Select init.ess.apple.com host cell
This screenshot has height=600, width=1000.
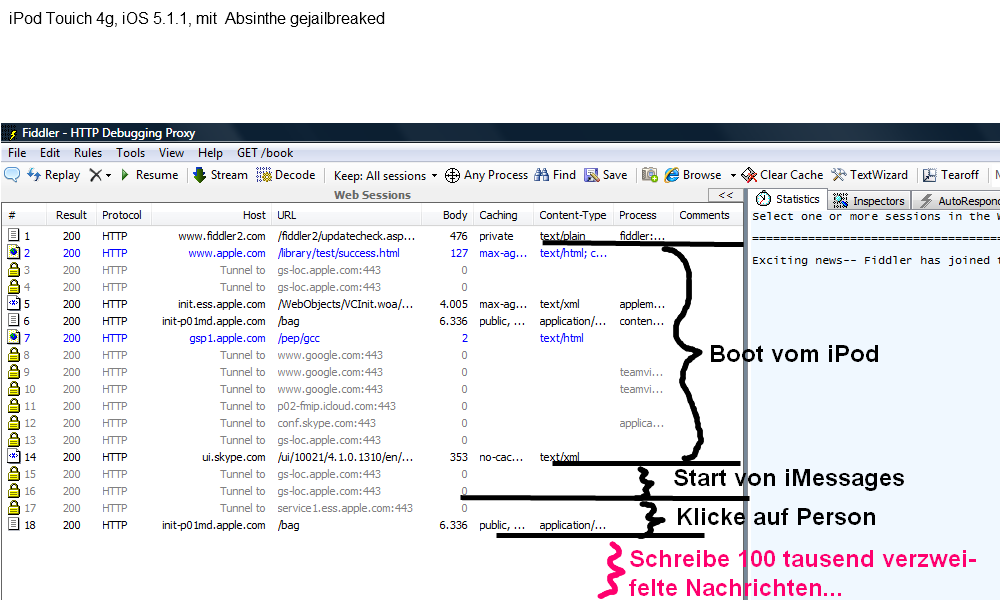[x=221, y=304]
